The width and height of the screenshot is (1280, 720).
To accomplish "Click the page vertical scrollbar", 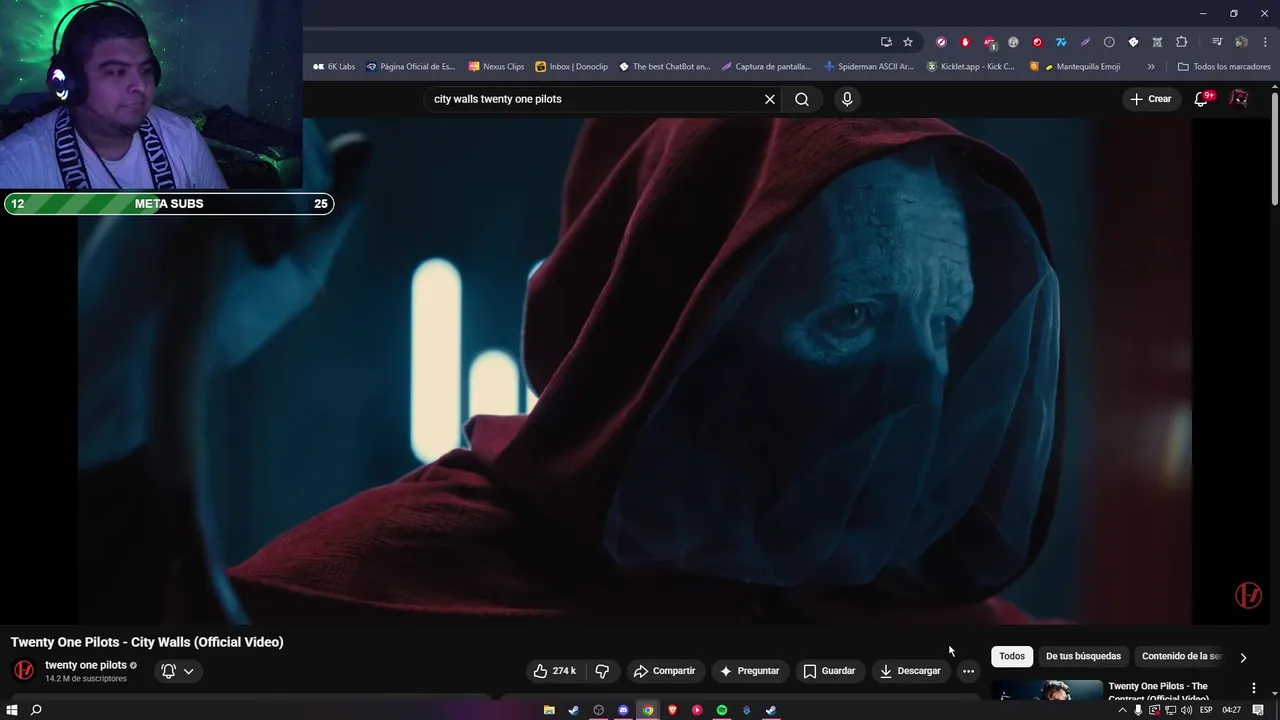I will click(x=1274, y=150).
